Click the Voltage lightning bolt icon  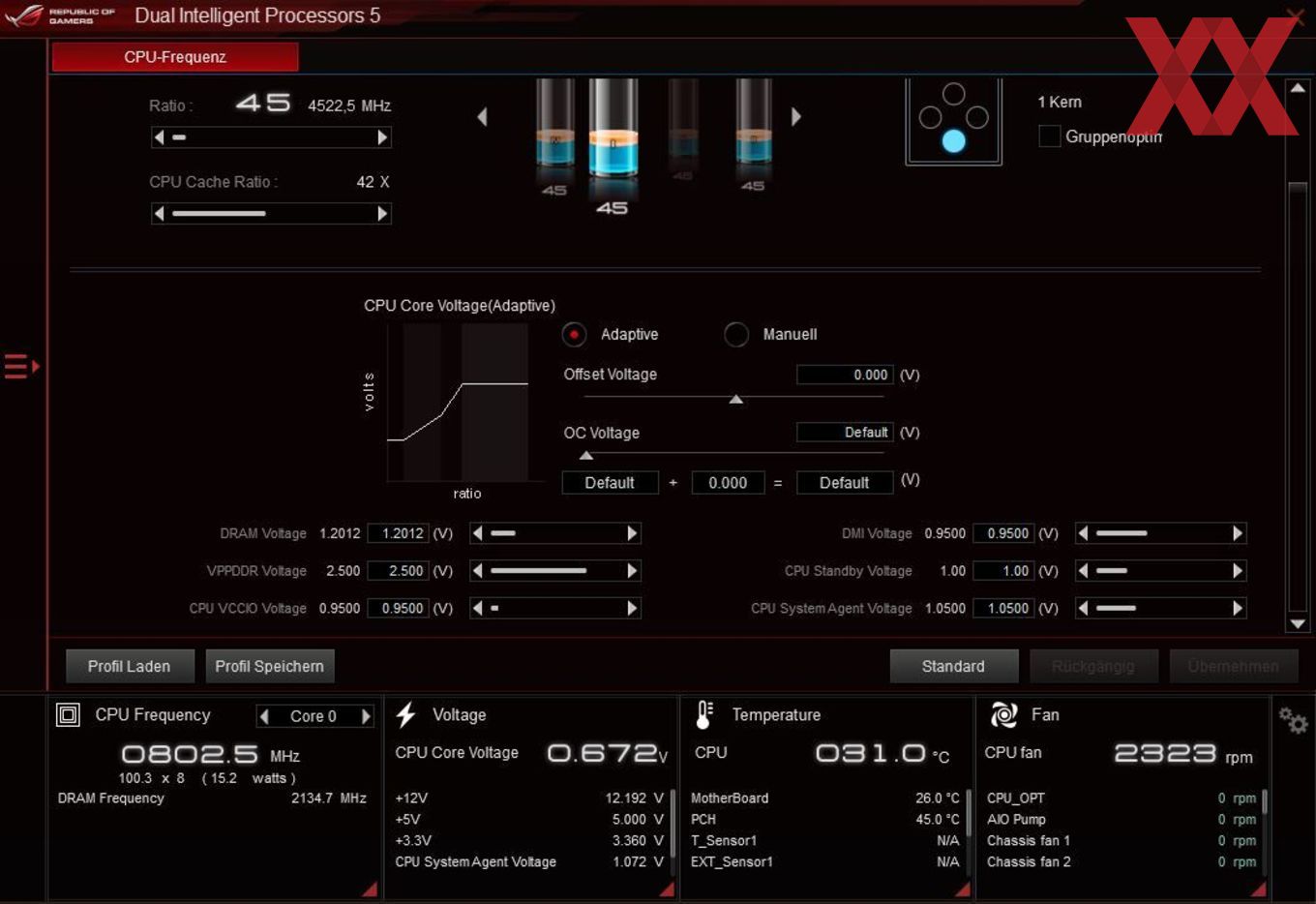coord(406,715)
